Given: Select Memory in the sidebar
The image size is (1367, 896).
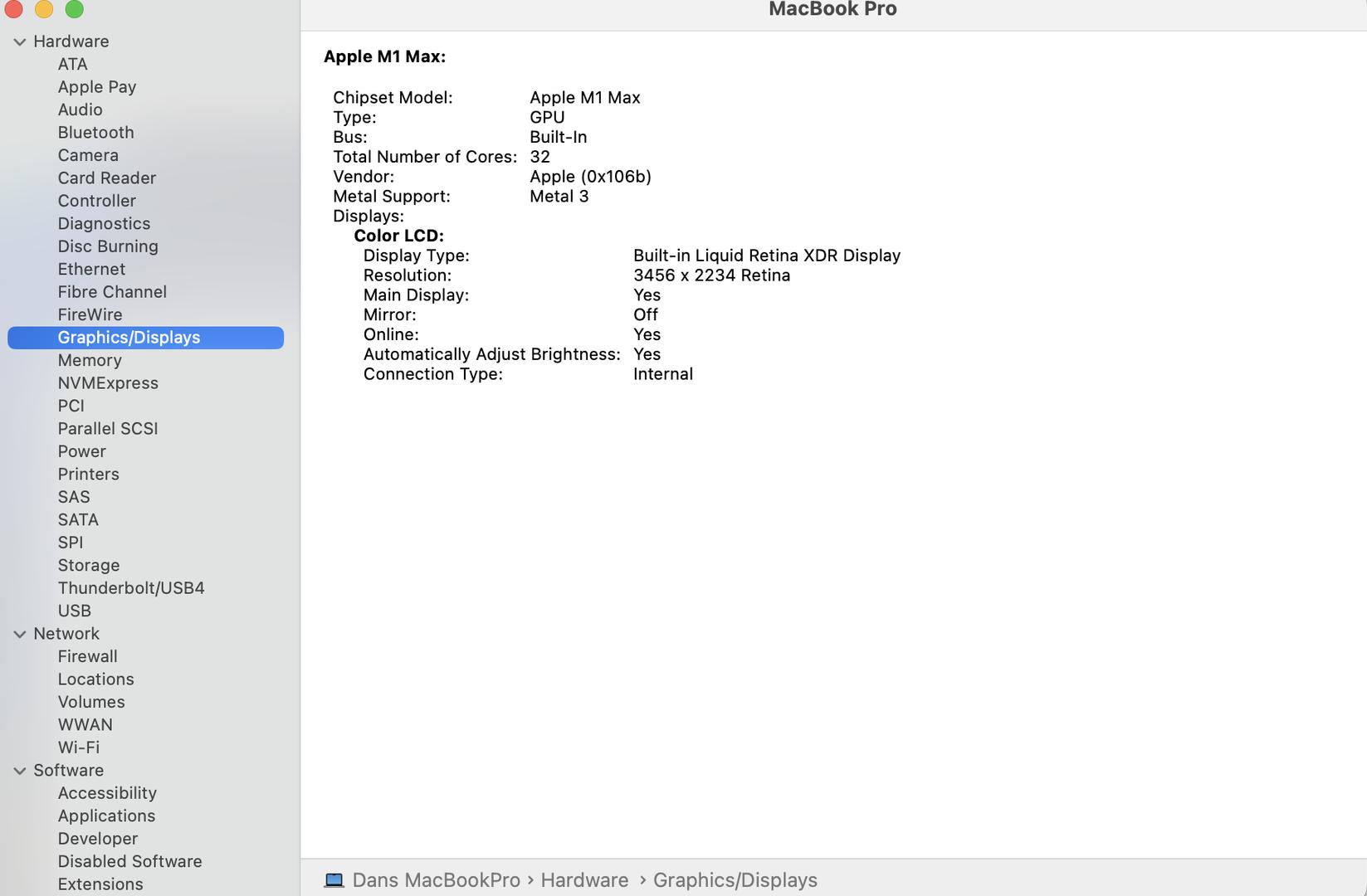Looking at the screenshot, I should 90,360.
